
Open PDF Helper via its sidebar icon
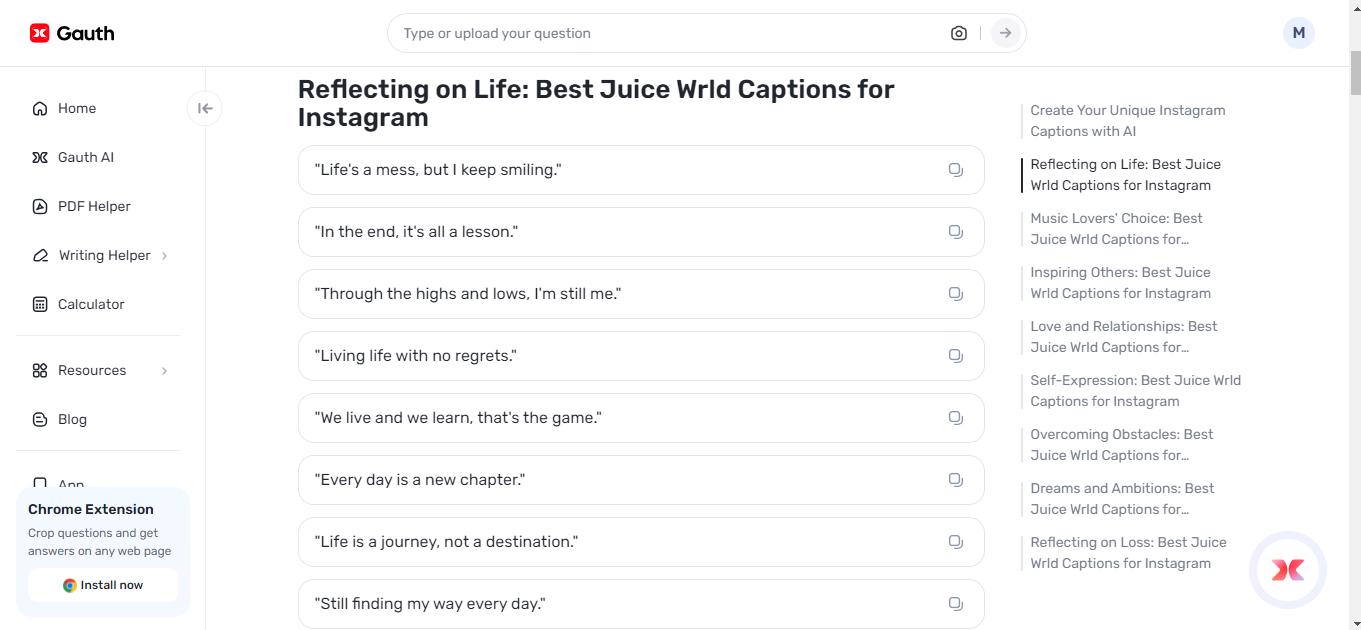pyautogui.click(x=40, y=206)
